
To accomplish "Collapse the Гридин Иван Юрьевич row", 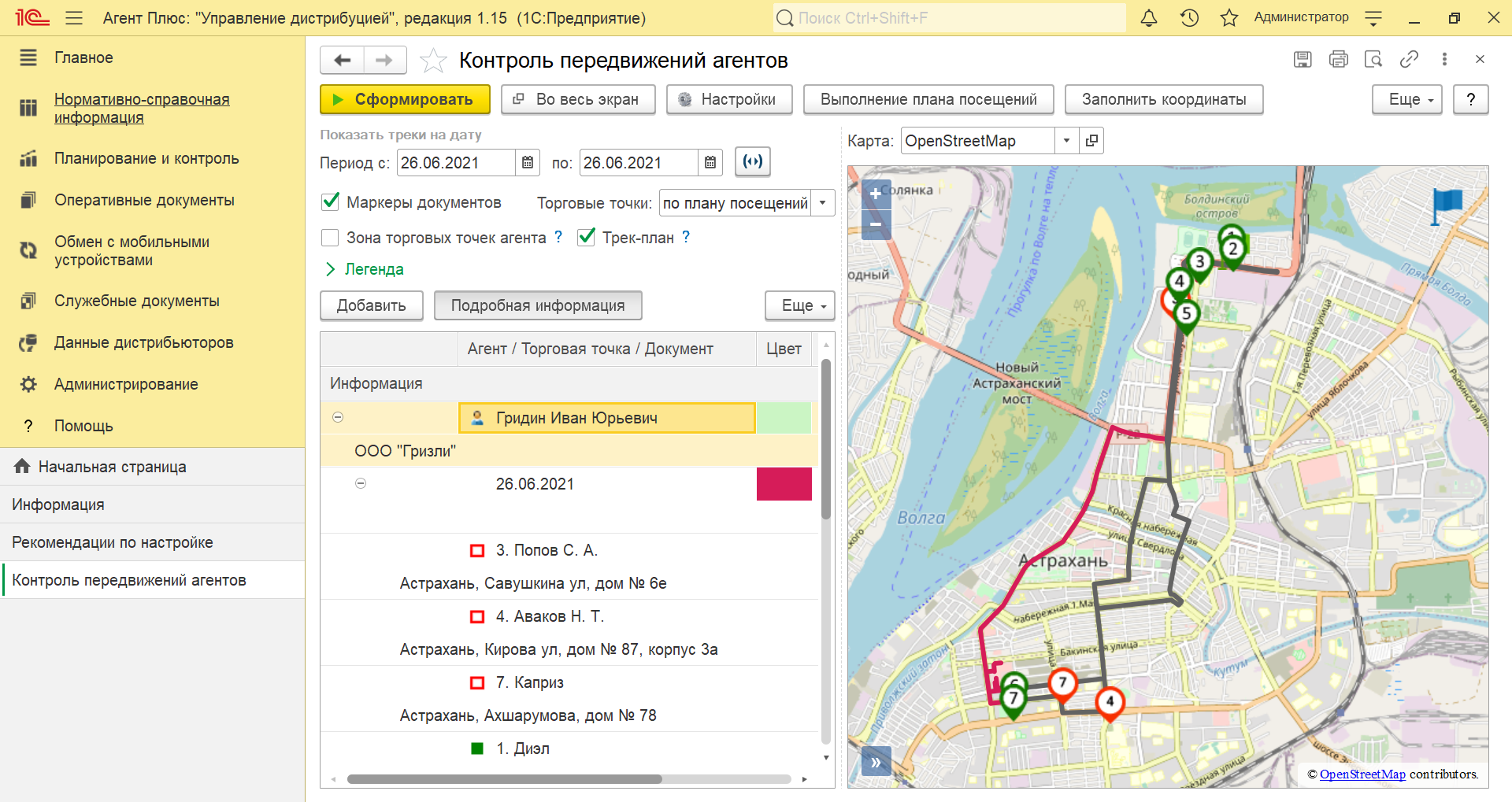I will pyautogui.click(x=338, y=417).
